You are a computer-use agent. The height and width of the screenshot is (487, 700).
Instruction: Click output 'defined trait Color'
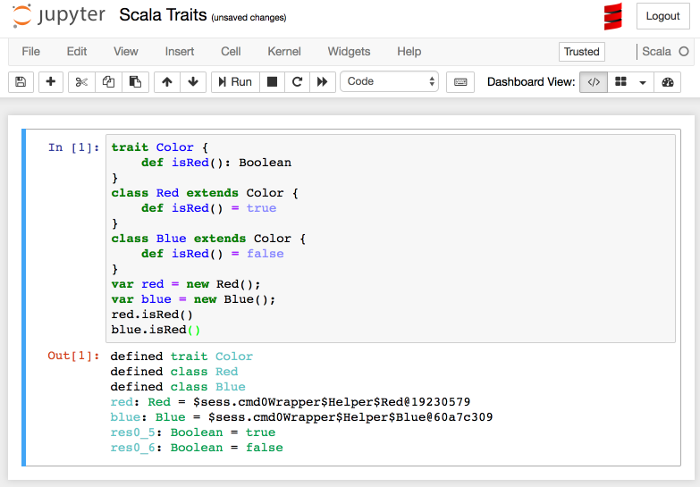click(x=182, y=356)
